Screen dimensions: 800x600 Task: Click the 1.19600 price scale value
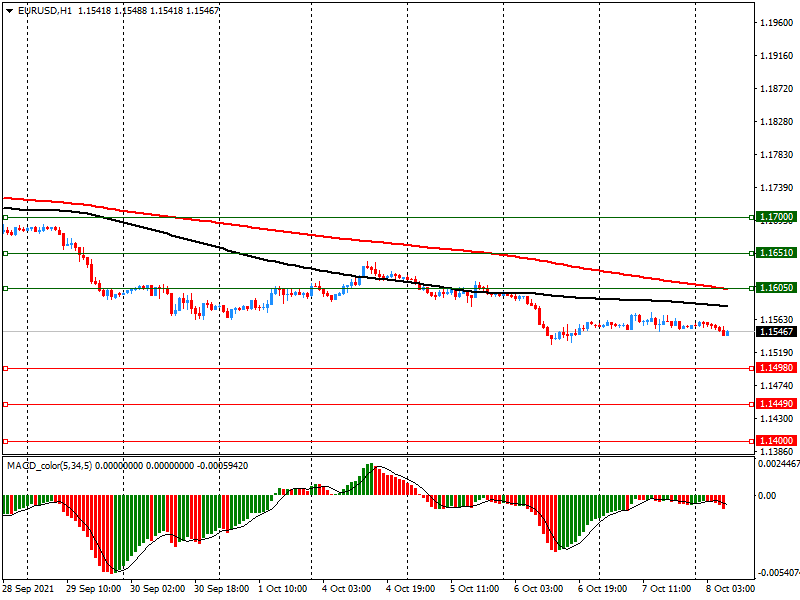(x=777, y=22)
